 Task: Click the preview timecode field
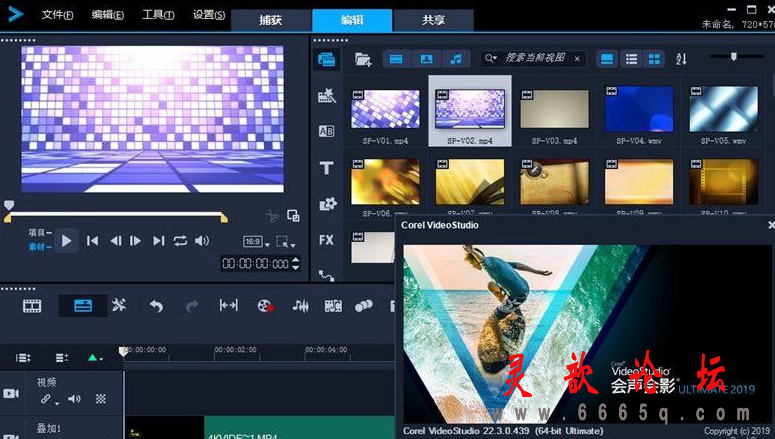coord(255,263)
